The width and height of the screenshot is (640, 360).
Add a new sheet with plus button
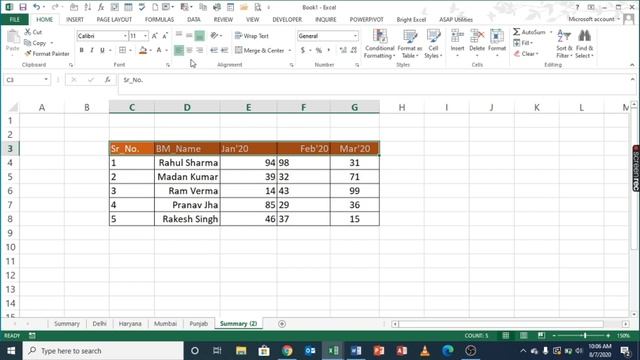click(x=282, y=324)
